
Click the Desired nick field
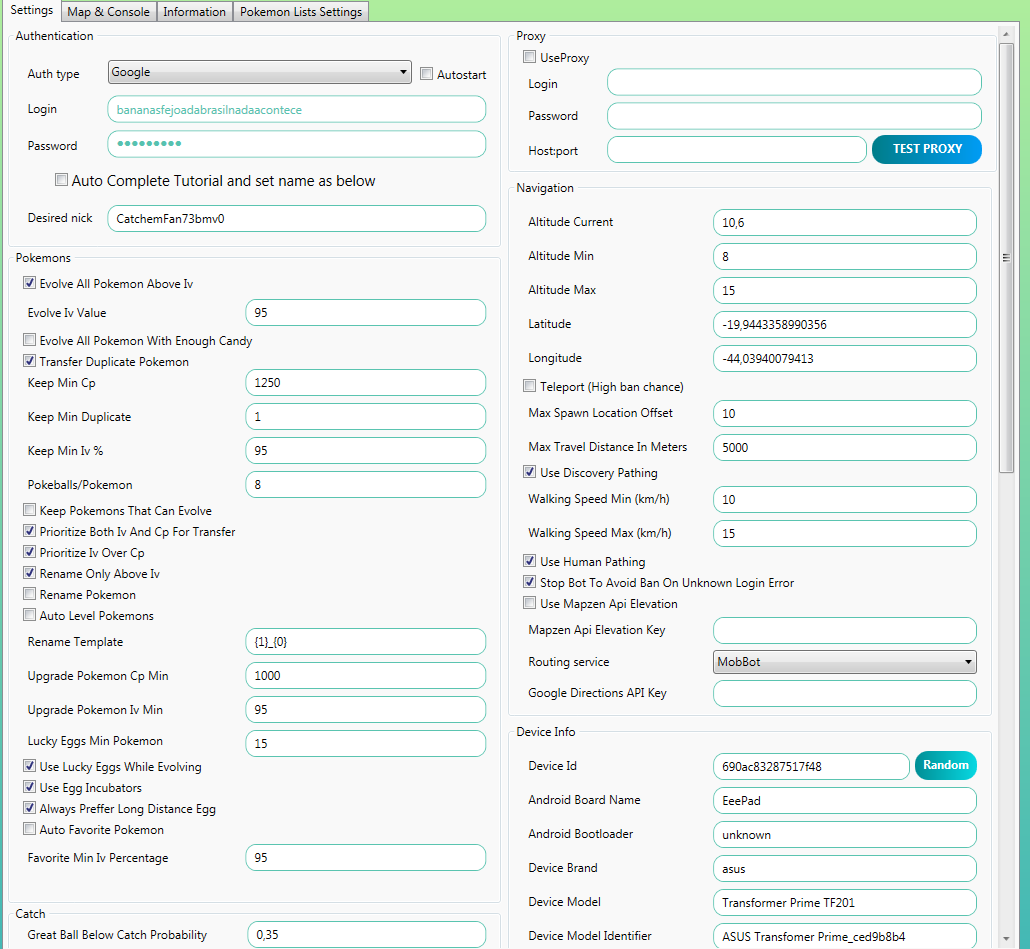click(296, 218)
